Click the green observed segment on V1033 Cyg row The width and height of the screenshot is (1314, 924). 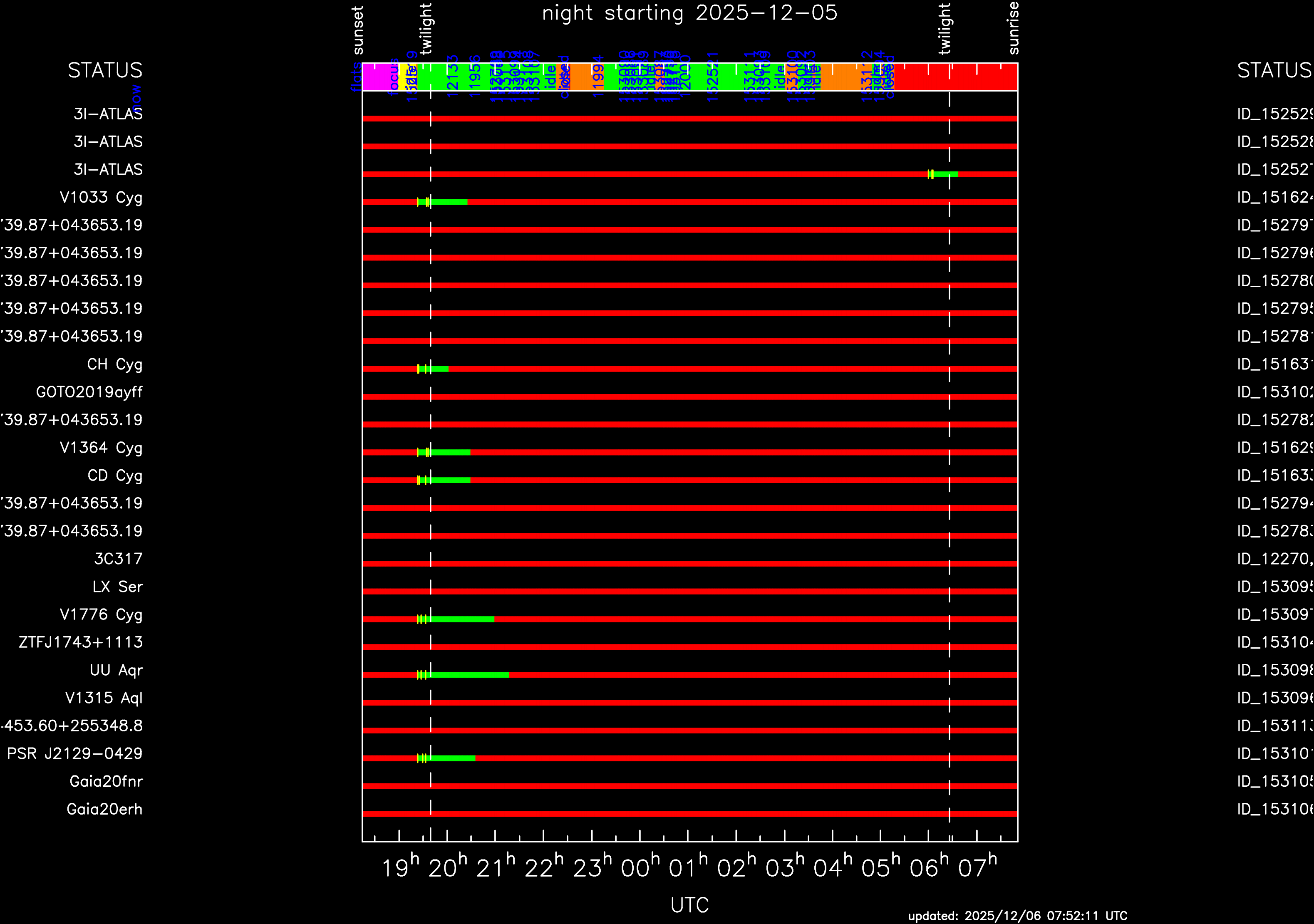pos(449,202)
